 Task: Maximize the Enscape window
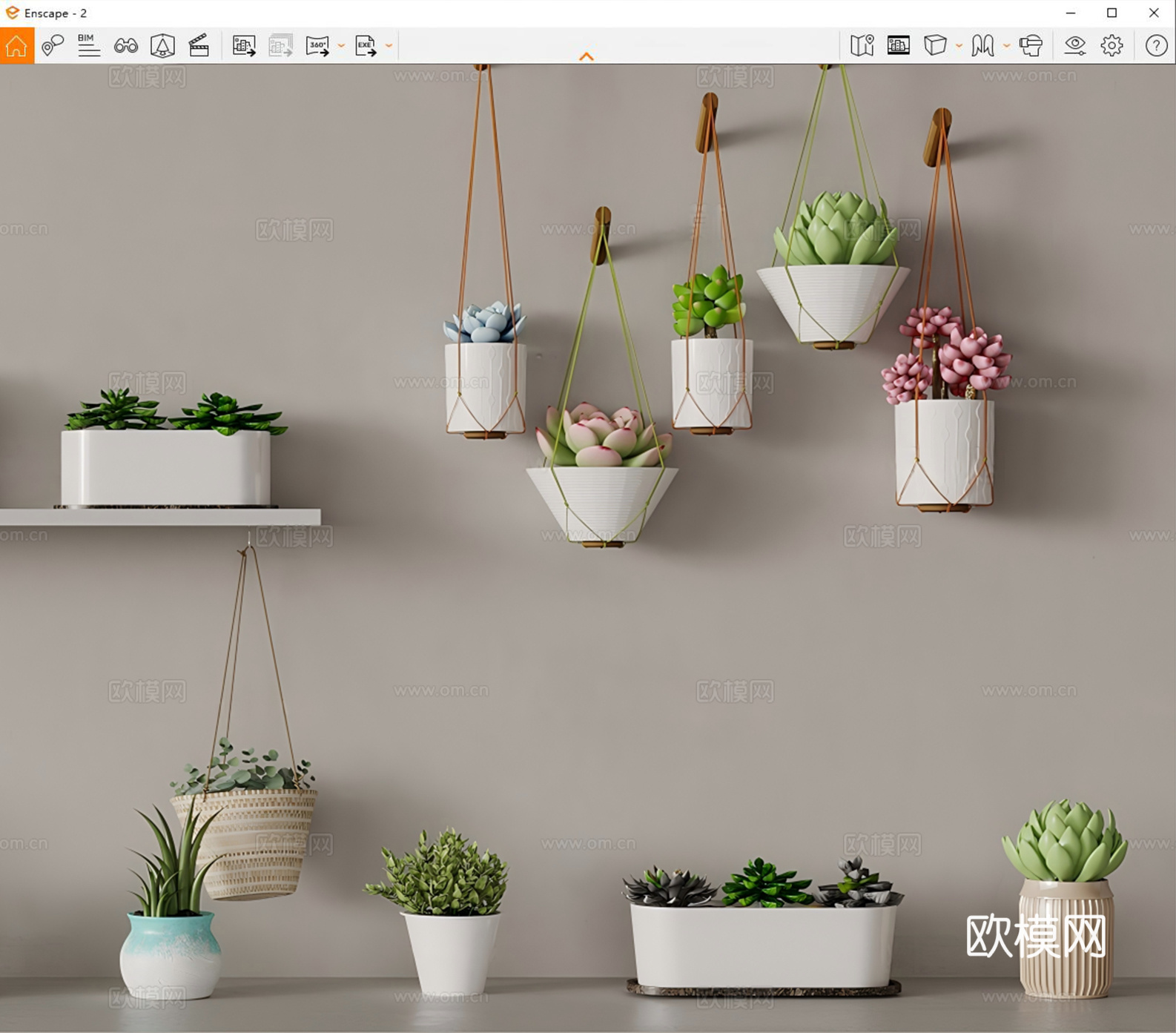1112,13
